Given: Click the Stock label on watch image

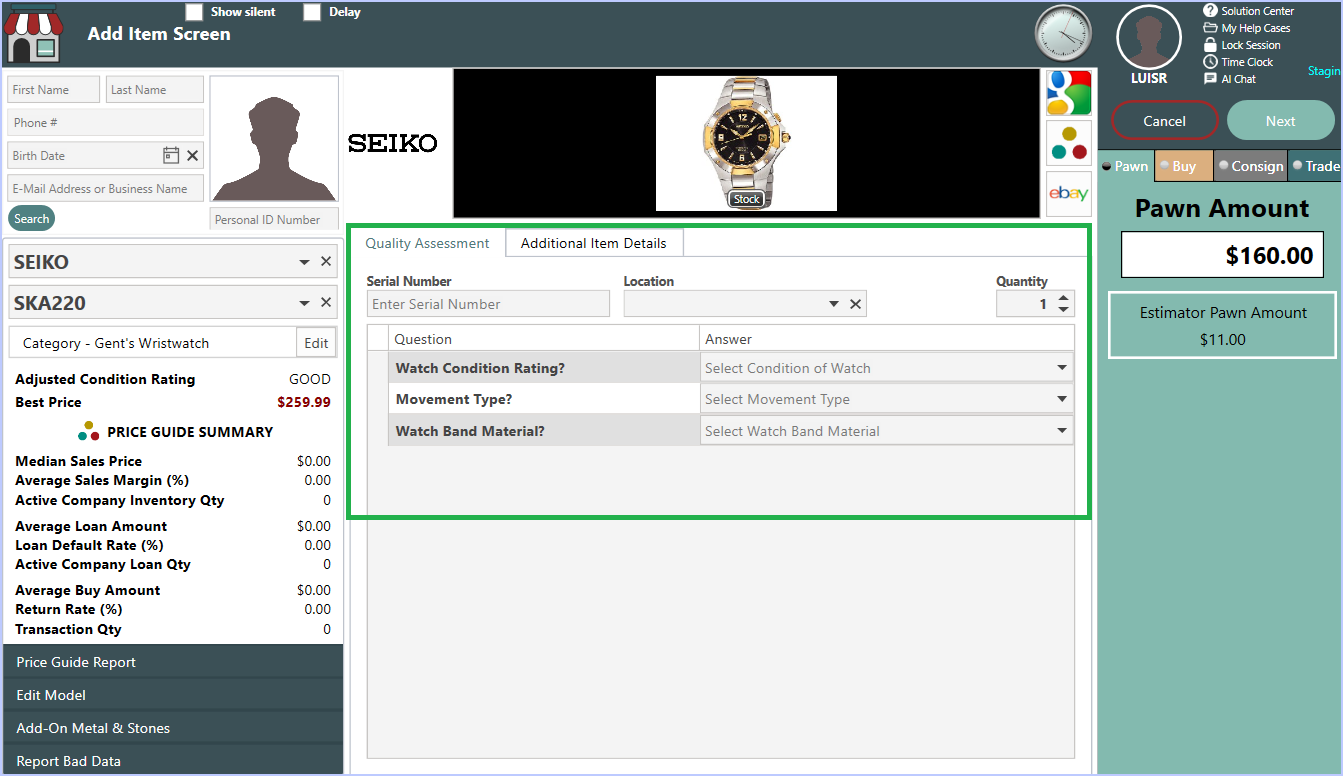Looking at the screenshot, I should point(747,199).
